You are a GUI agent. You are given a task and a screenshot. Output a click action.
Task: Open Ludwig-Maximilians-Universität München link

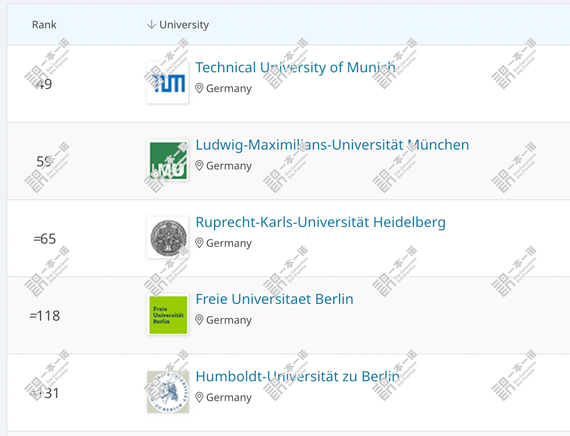click(332, 145)
